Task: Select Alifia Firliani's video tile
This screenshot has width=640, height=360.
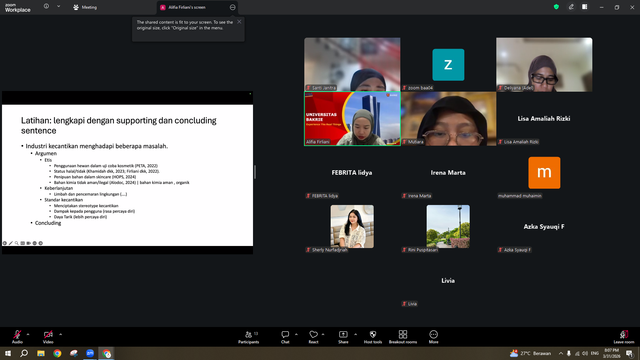Action: tap(352, 118)
